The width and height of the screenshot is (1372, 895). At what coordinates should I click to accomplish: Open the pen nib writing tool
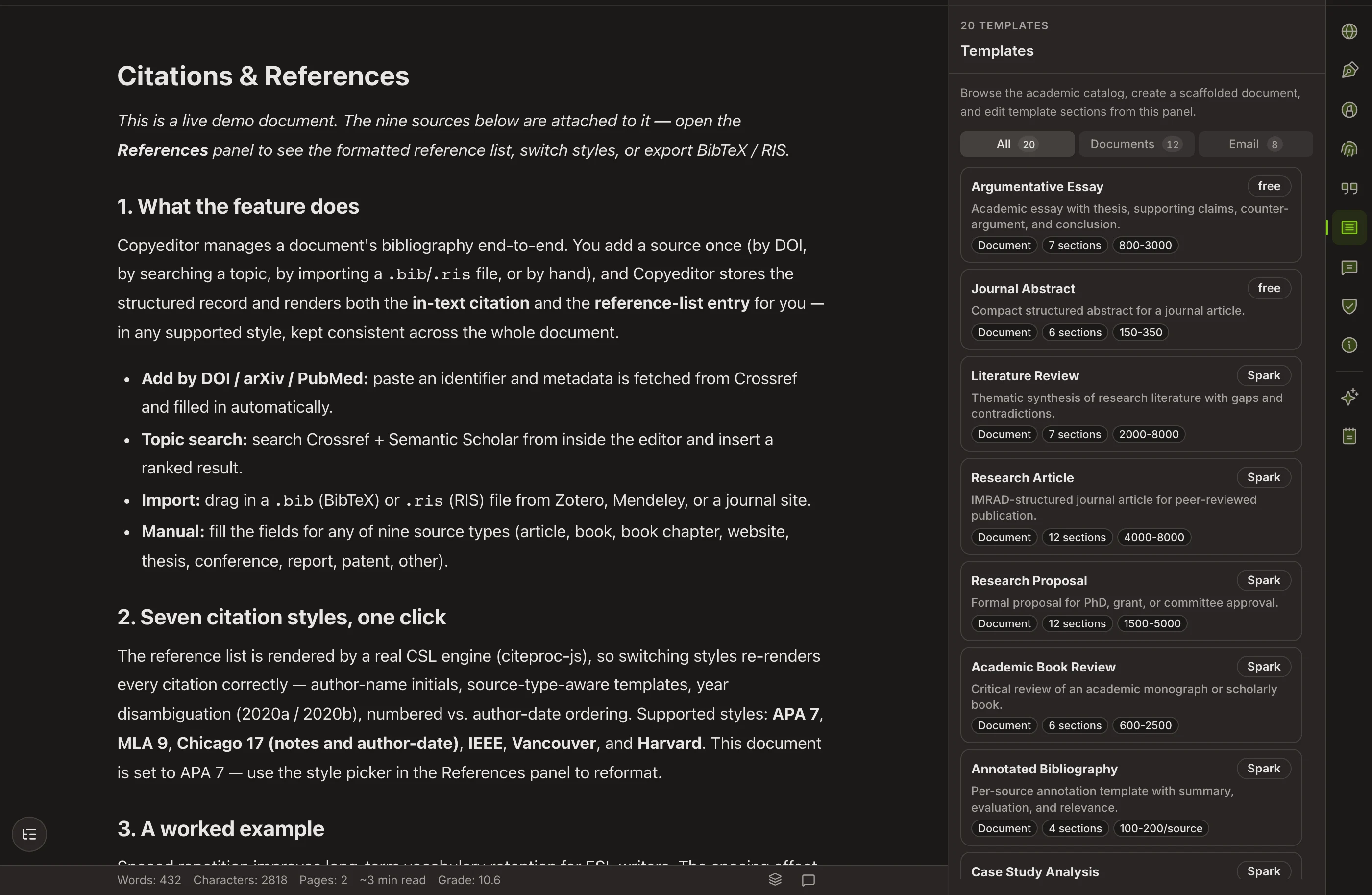pos(1349,71)
